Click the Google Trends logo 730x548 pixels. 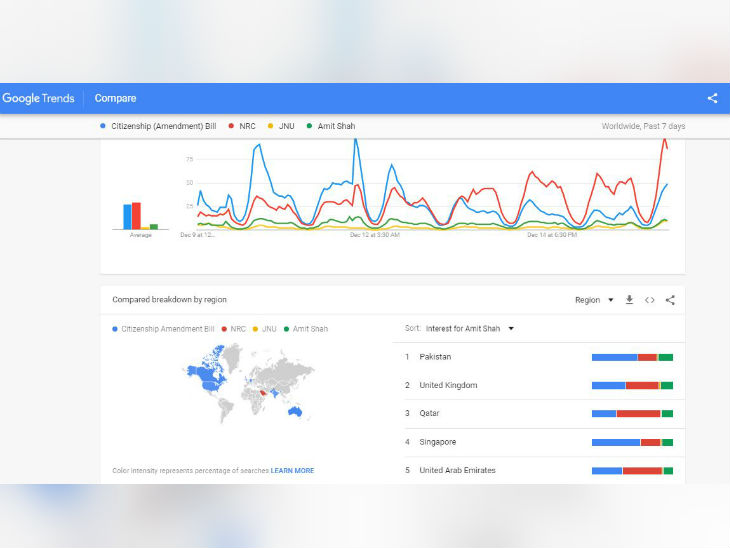pos(38,98)
